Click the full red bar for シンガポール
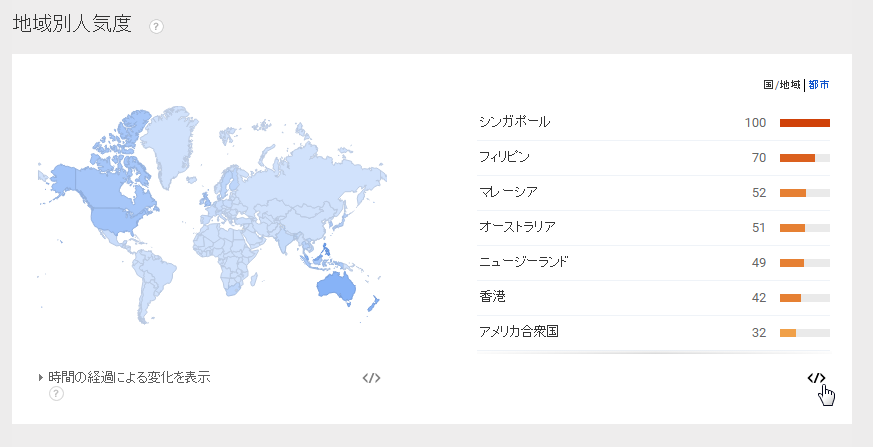873x447 pixels. [x=804, y=123]
